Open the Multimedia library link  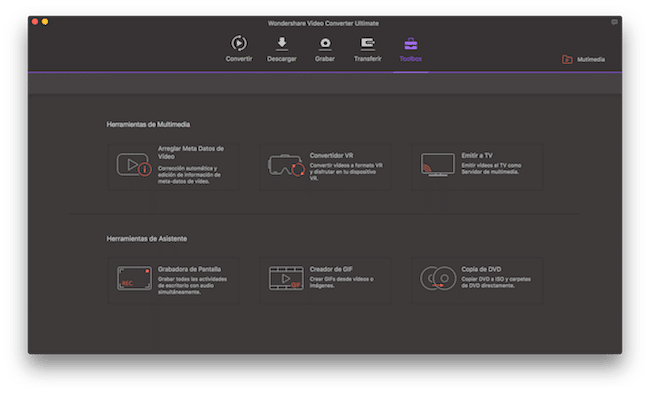[591, 60]
